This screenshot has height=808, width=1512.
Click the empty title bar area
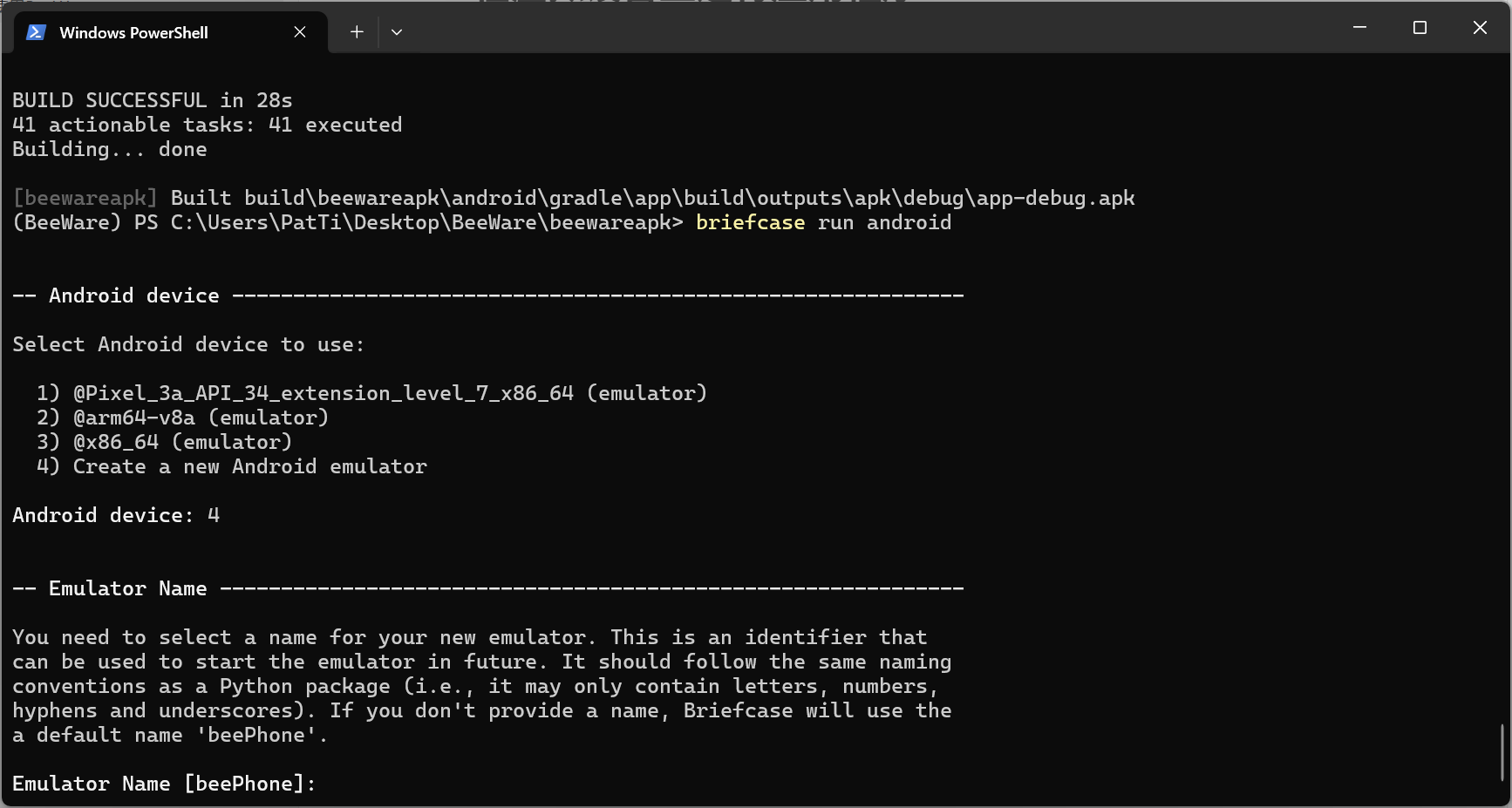point(872,28)
